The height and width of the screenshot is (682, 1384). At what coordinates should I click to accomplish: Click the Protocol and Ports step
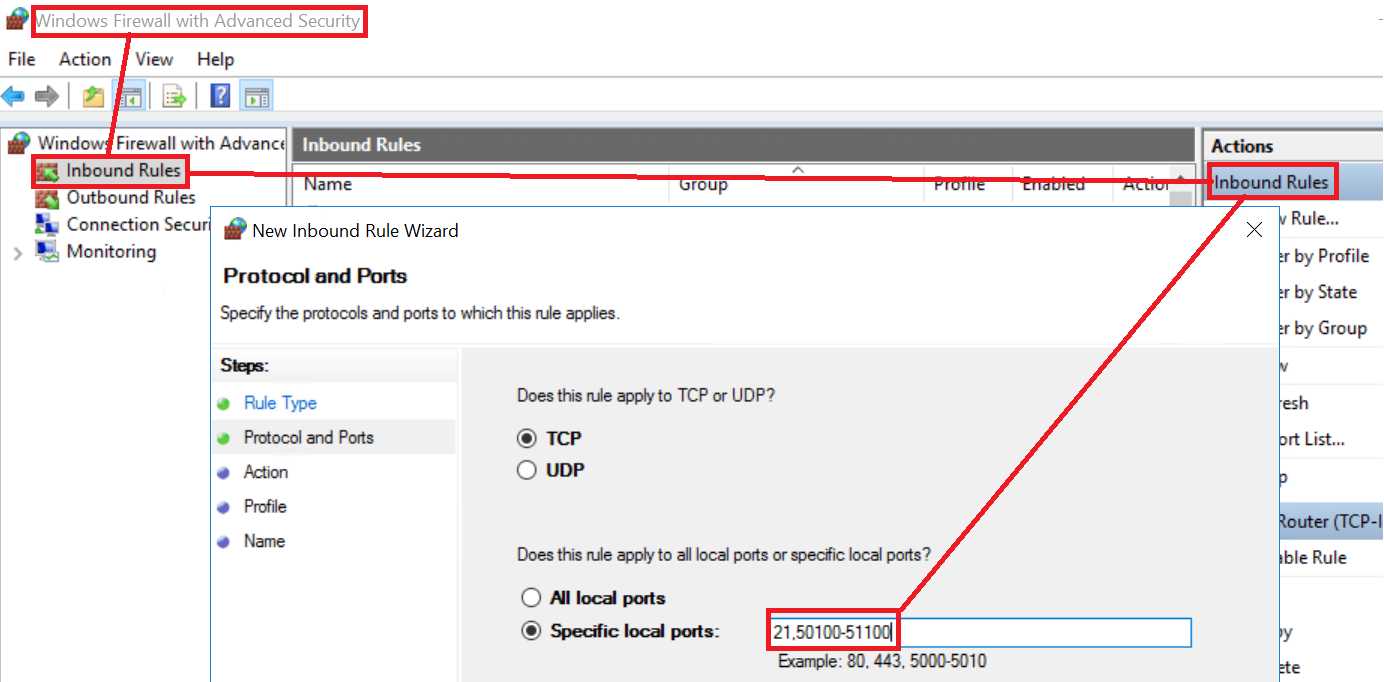[x=309, y=437]
